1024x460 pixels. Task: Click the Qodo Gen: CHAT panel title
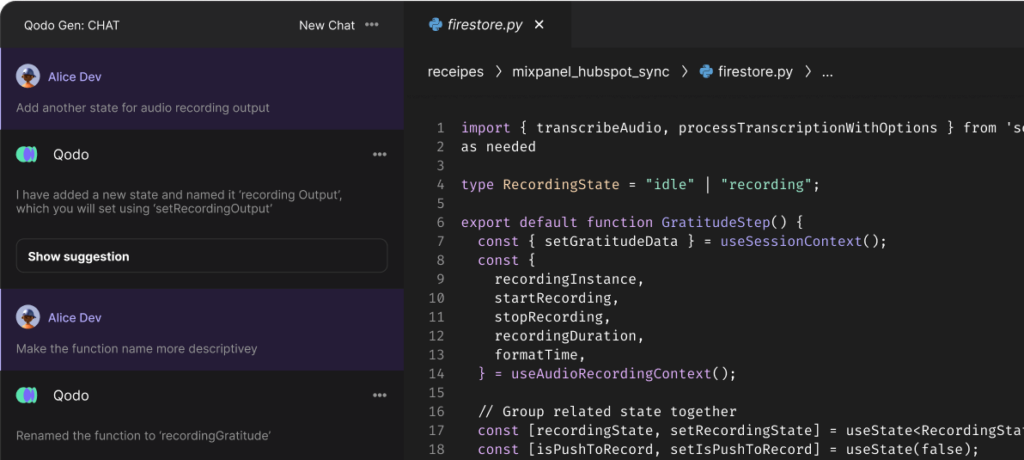point(72,25)
